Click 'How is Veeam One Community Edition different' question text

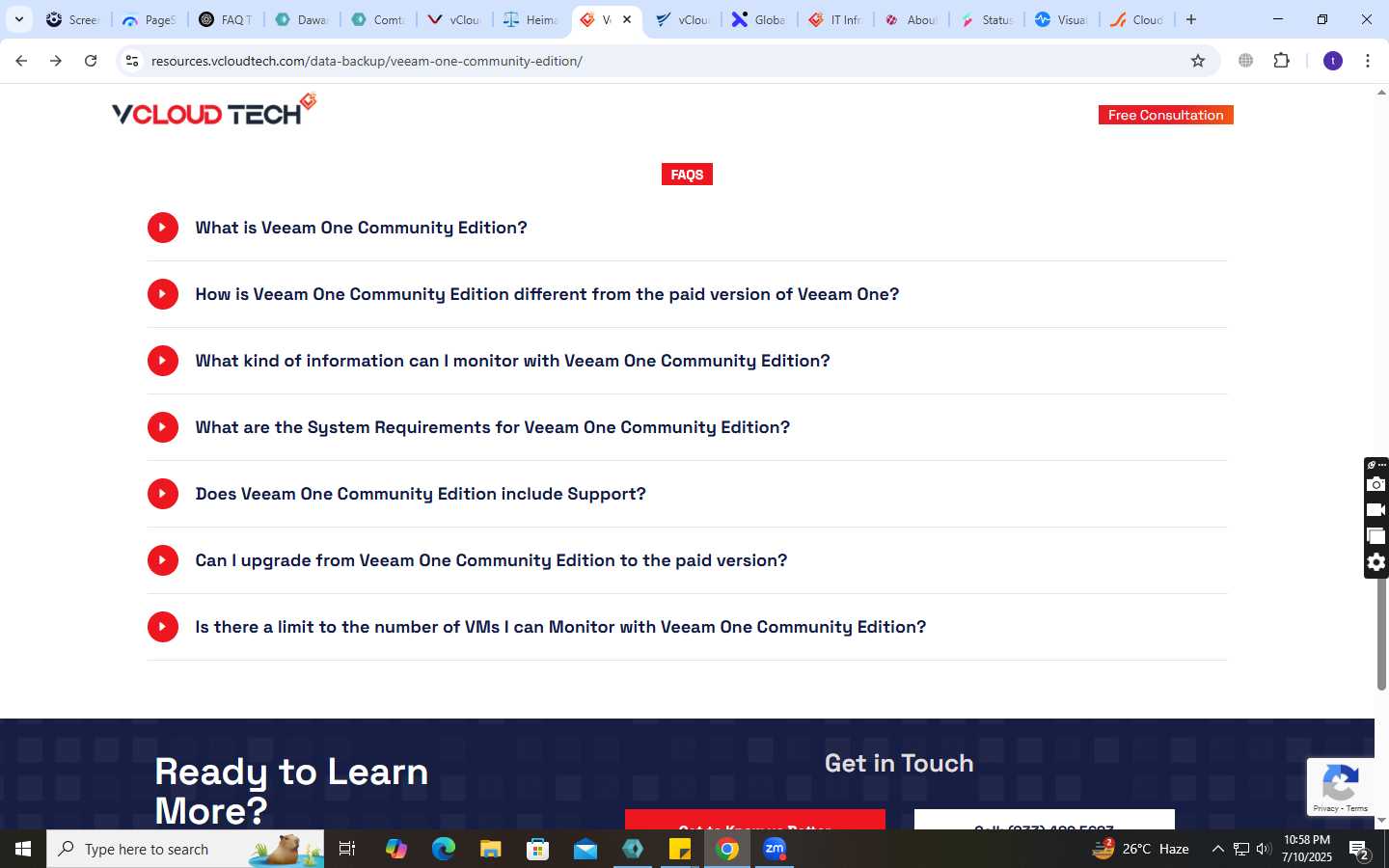[x=547, y=294]
